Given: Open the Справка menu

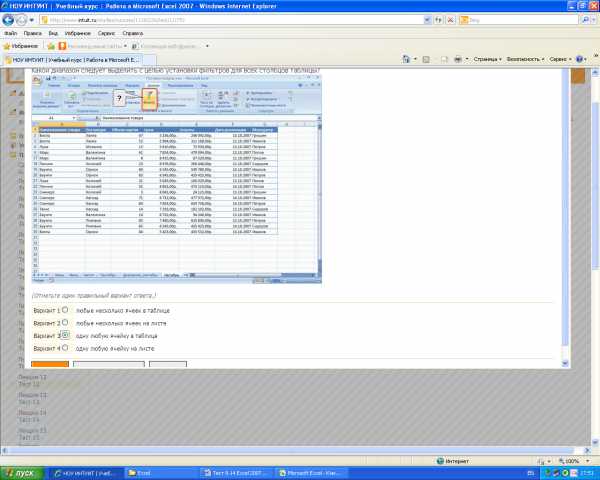Looking at the screenshot, I should pyautogui.click(x=132, y=34).
